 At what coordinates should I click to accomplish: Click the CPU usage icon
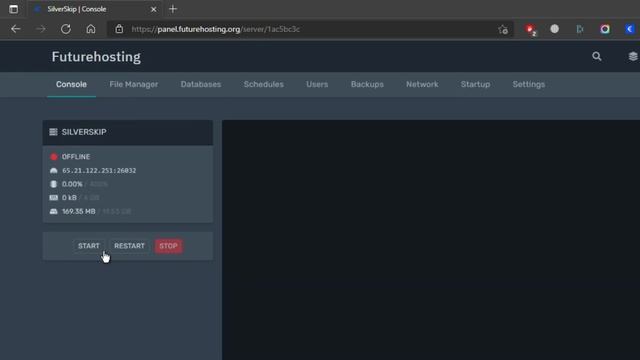[x=53, y=184]
